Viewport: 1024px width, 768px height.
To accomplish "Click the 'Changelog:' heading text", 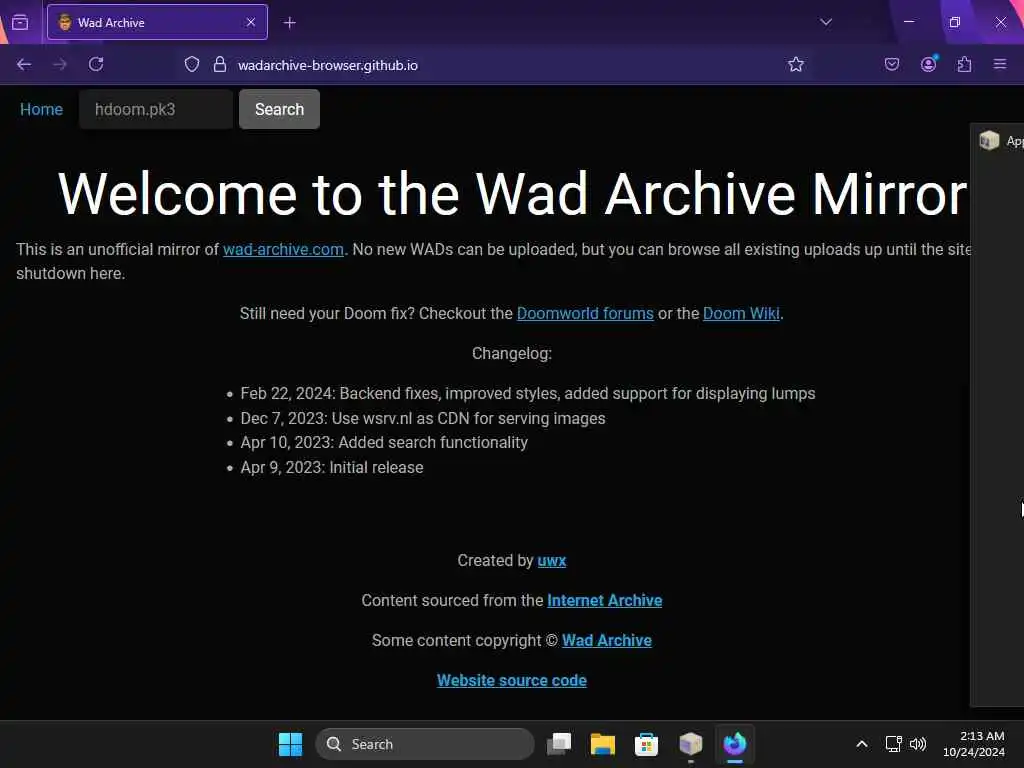I will click(x=511, y=353).
